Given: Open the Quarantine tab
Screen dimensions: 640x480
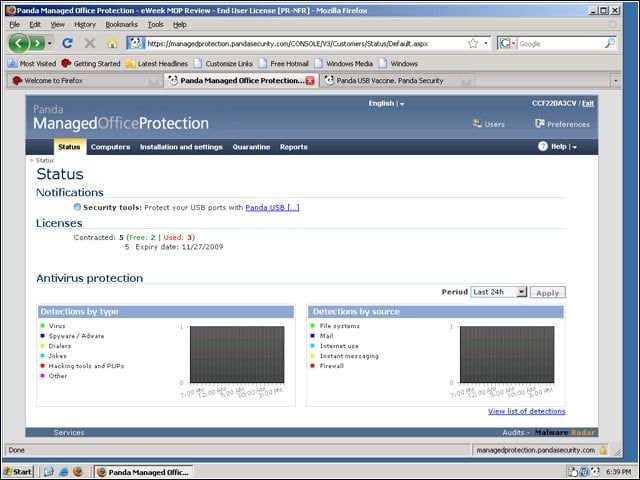Looking at the screenshot, I should (251, 147).
